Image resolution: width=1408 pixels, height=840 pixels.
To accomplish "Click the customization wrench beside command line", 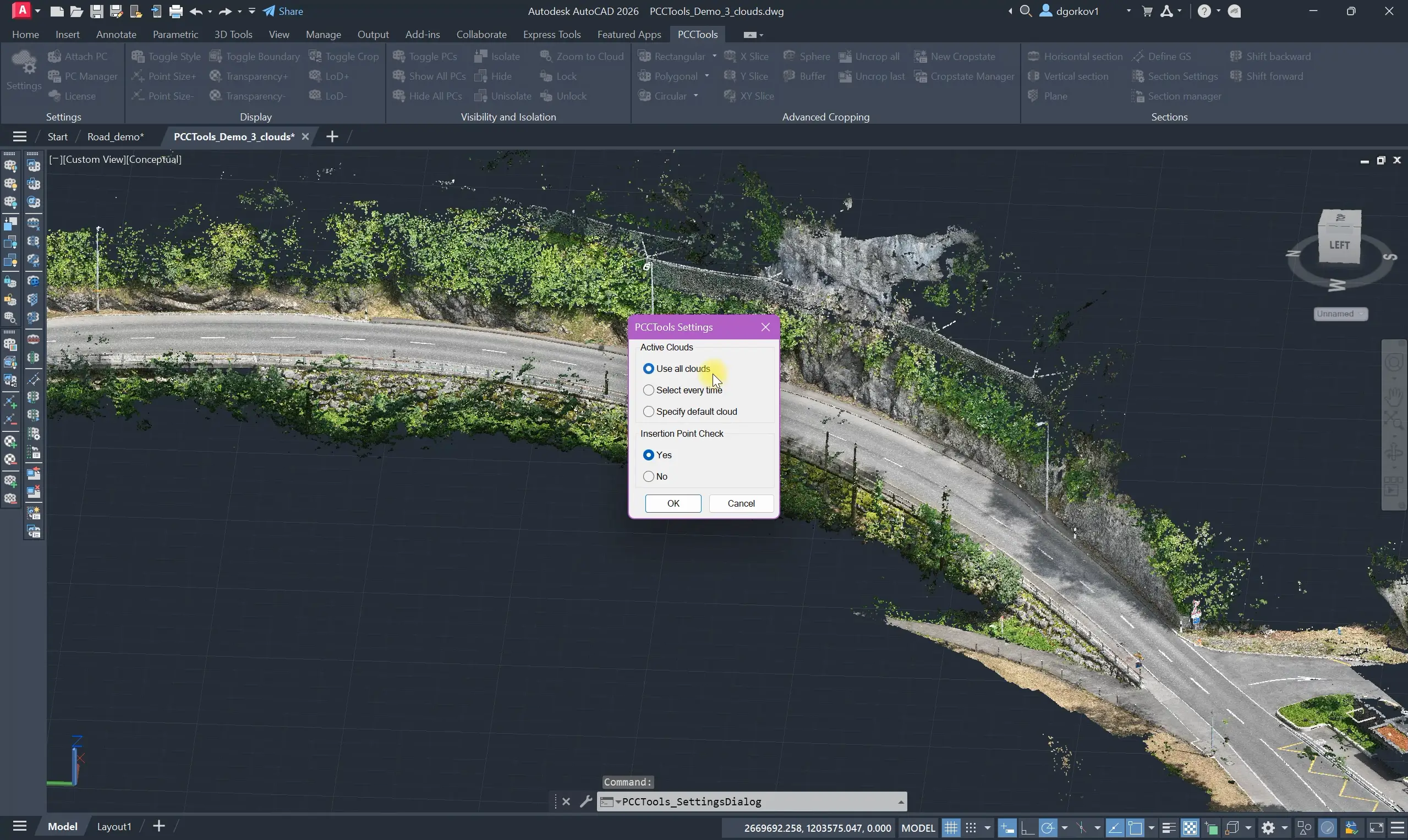I will [586, 801].
